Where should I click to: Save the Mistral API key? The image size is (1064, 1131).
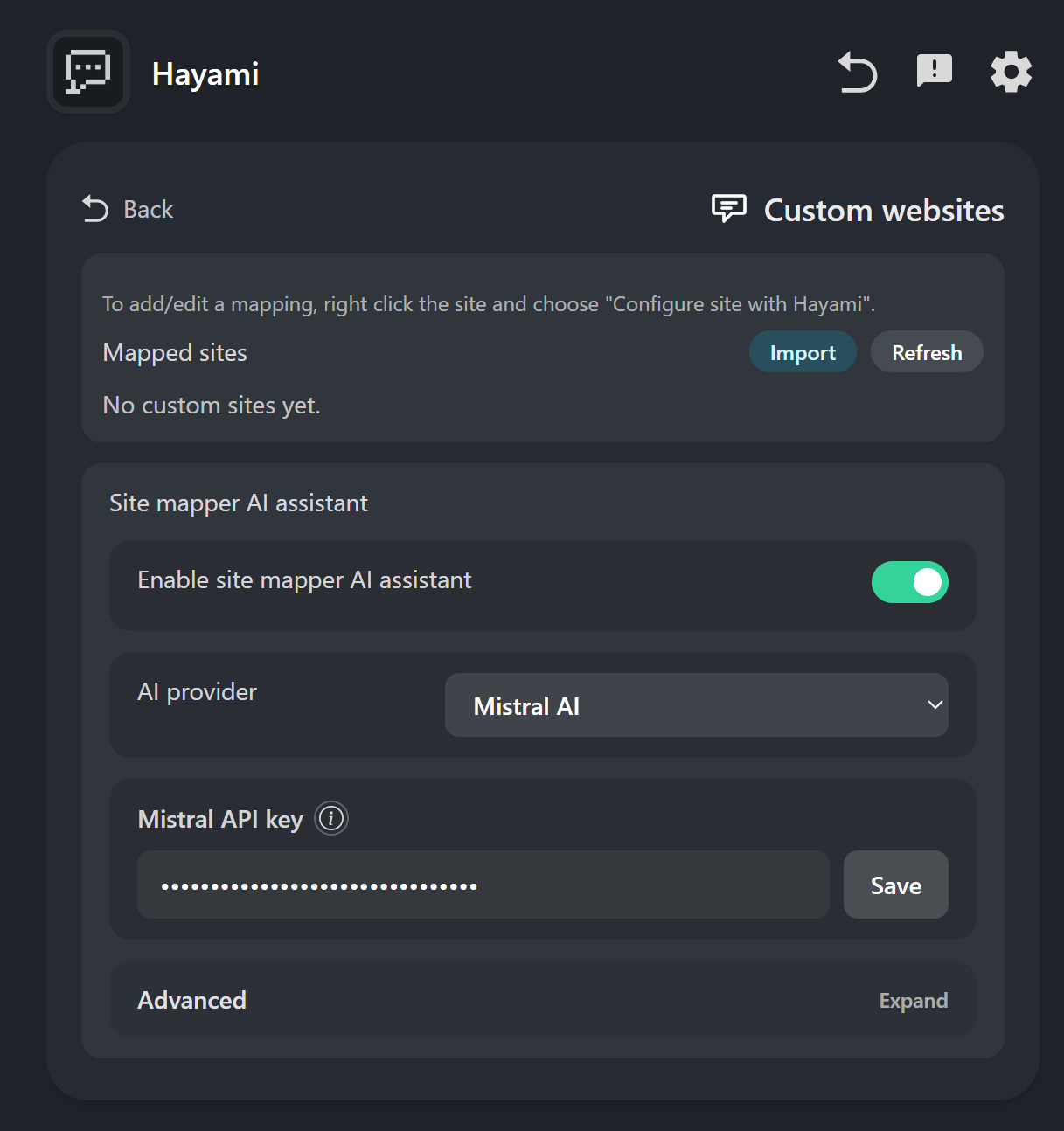(x=895, y=885)
